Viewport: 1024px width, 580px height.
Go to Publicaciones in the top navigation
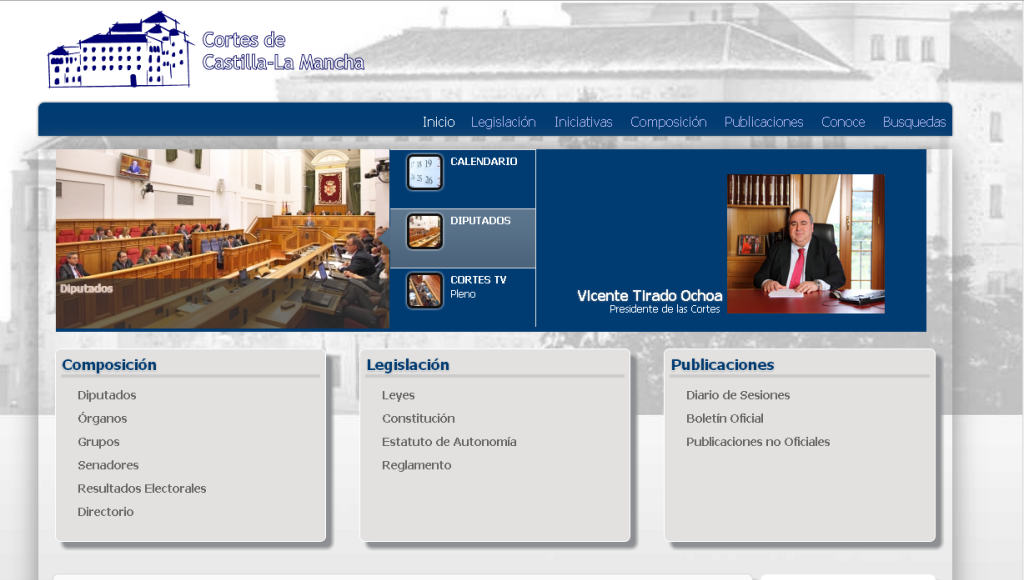[x=763, y=122]
